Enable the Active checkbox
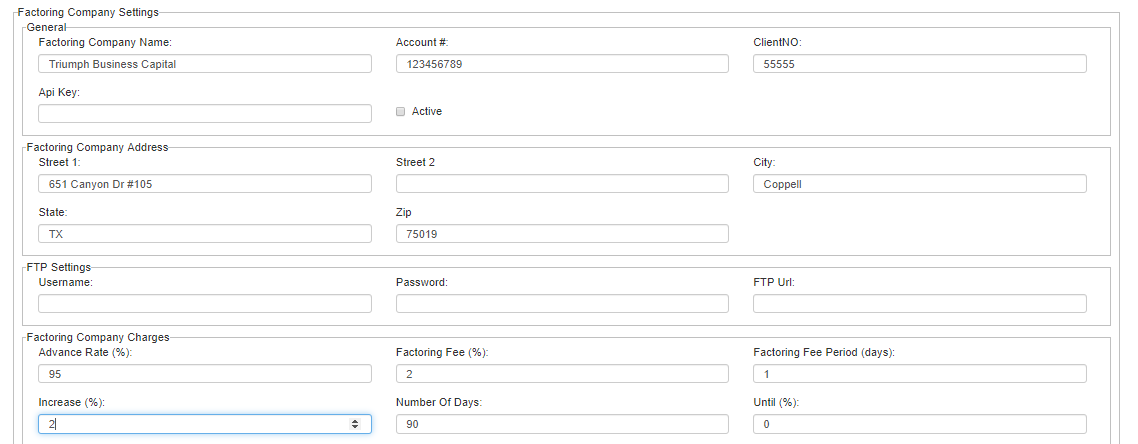Screen dimensions: 1138x444 point(400,112)
